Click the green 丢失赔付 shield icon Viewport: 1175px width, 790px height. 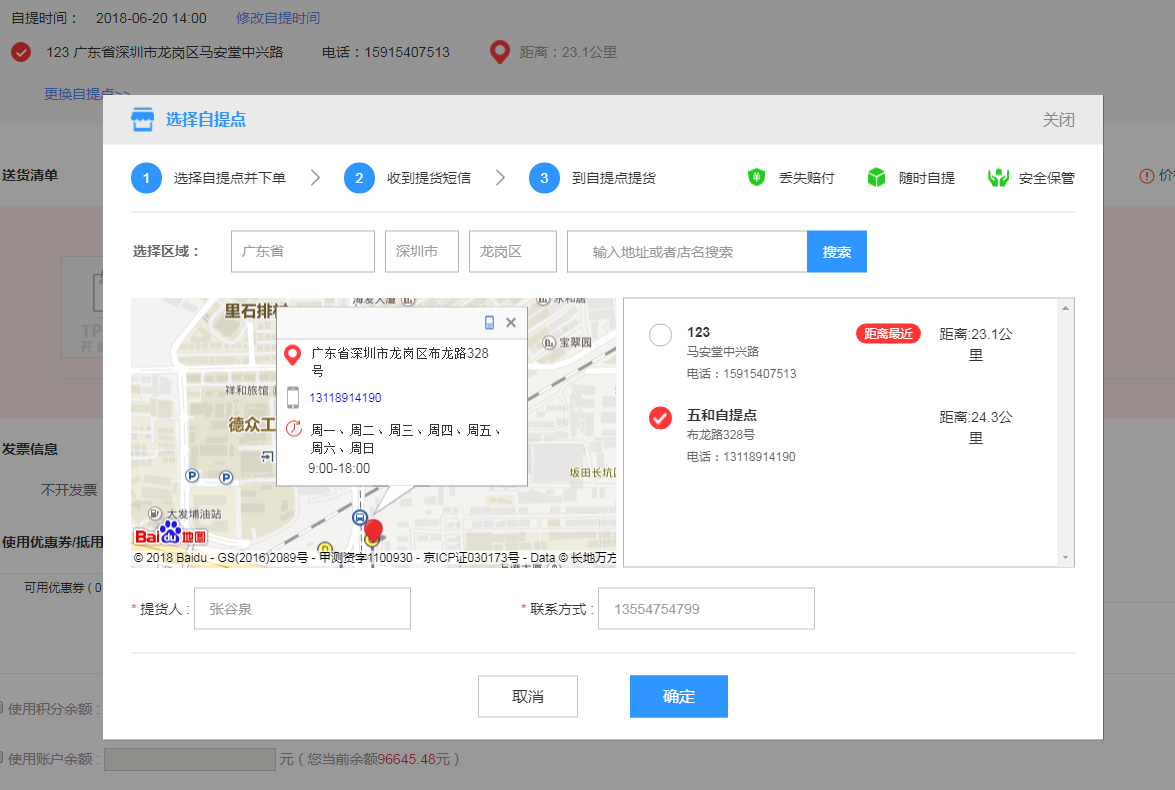[757, 178]
